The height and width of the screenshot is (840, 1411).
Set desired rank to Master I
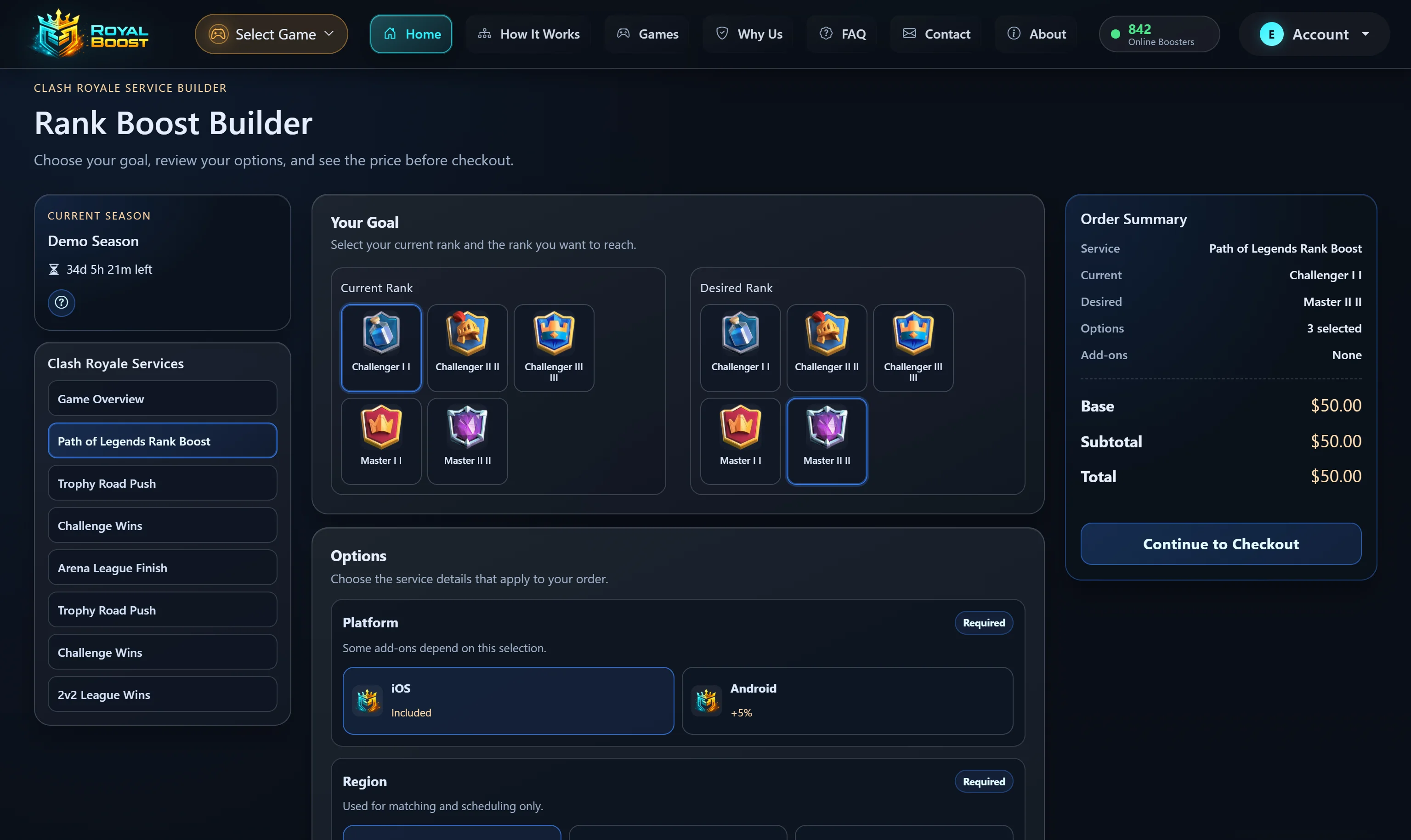[741, 441]
